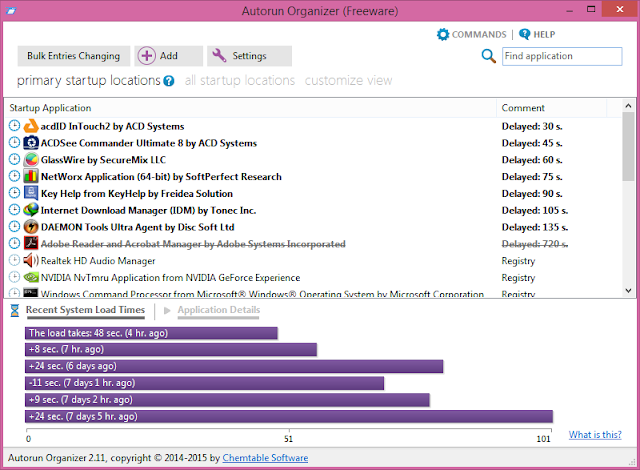Click the blue question mark next to primary startup locations
This screenshot has height=470, width=640.
pyautogui.click(x=169, y=81)
